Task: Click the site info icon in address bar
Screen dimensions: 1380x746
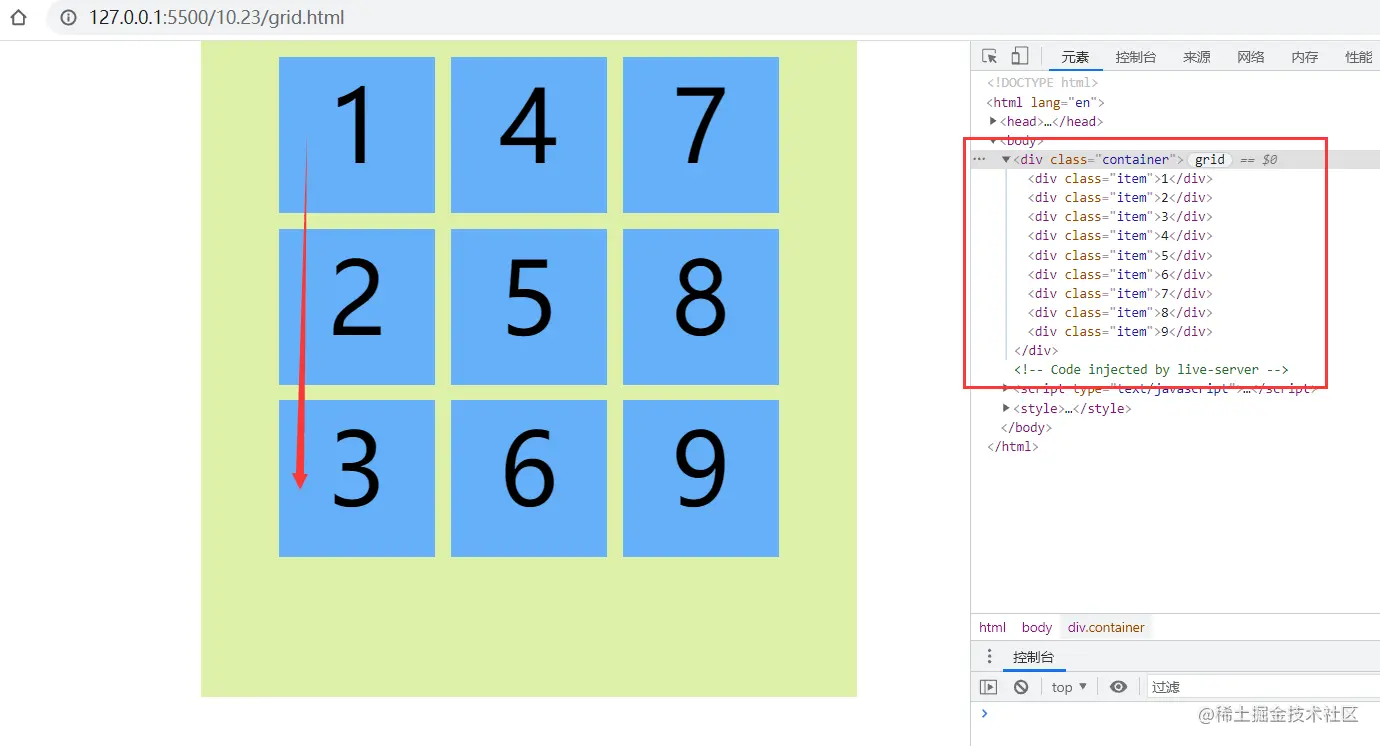Action: point(68,18)
